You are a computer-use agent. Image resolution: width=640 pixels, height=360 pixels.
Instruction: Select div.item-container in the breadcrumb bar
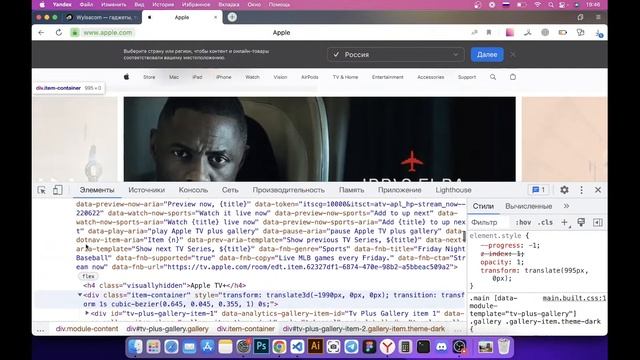246,329
